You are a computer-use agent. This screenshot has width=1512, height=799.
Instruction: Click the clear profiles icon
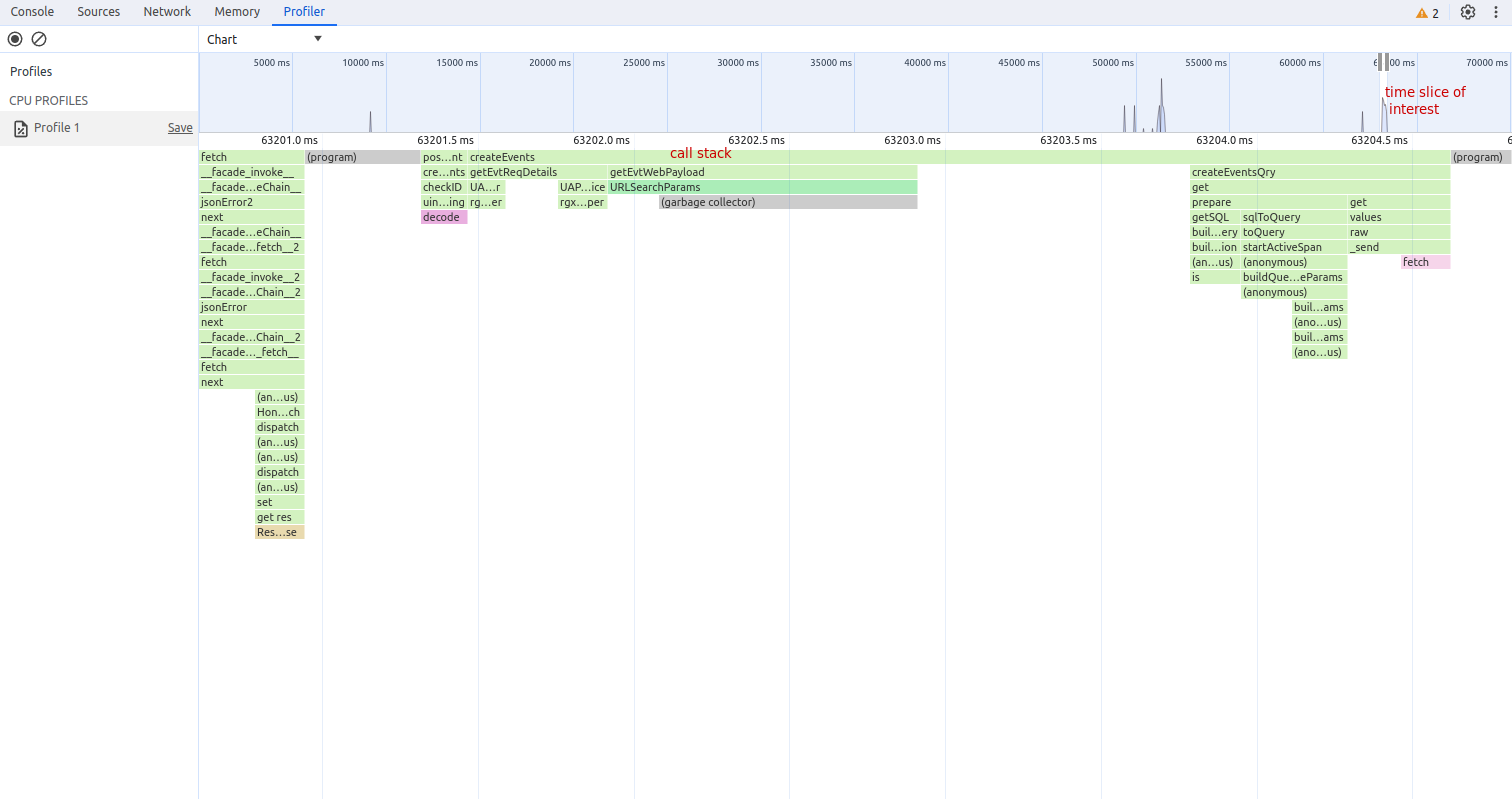(39, 38)
